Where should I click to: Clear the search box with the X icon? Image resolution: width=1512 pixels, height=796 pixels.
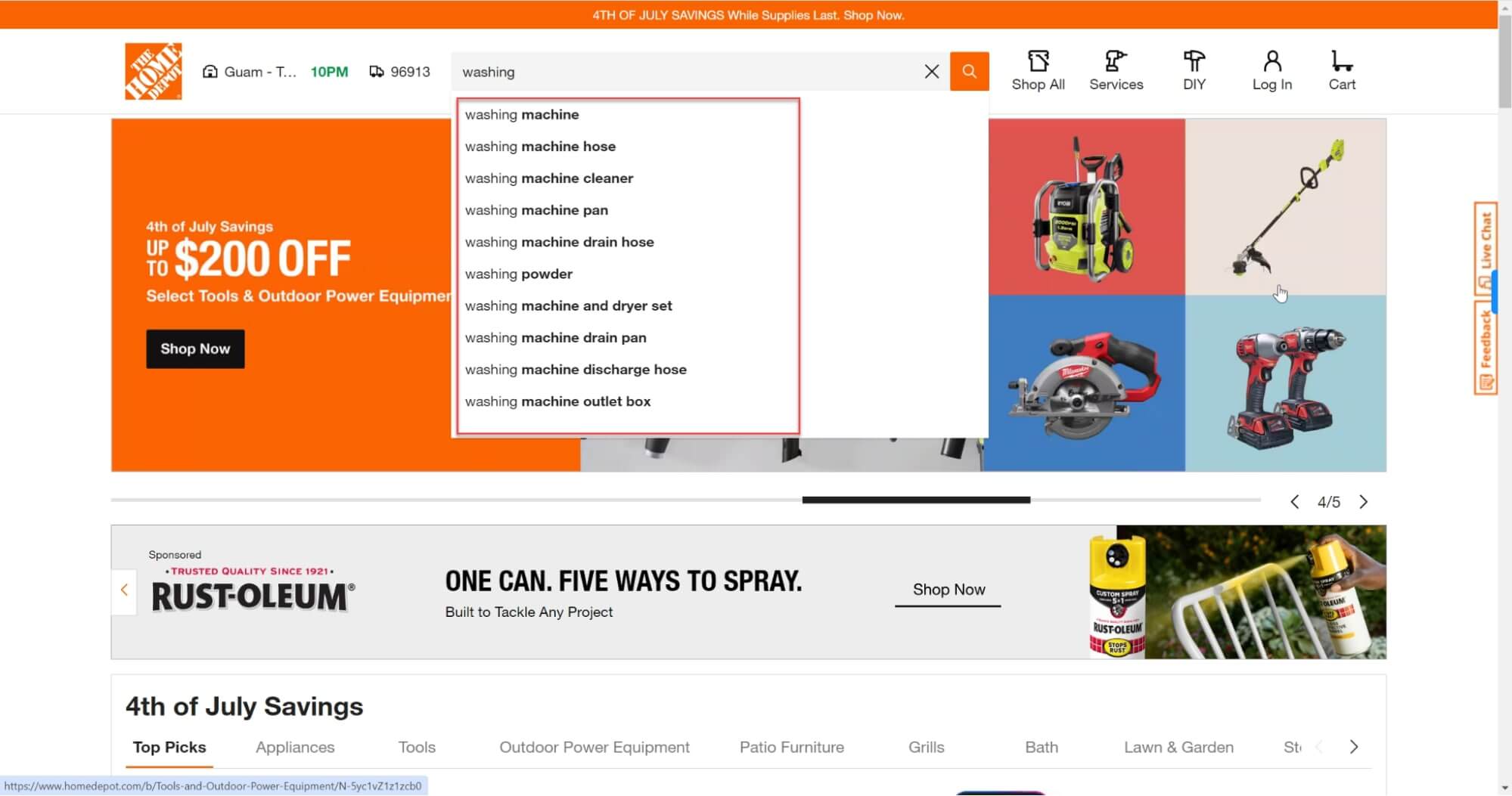click(931, 71)
